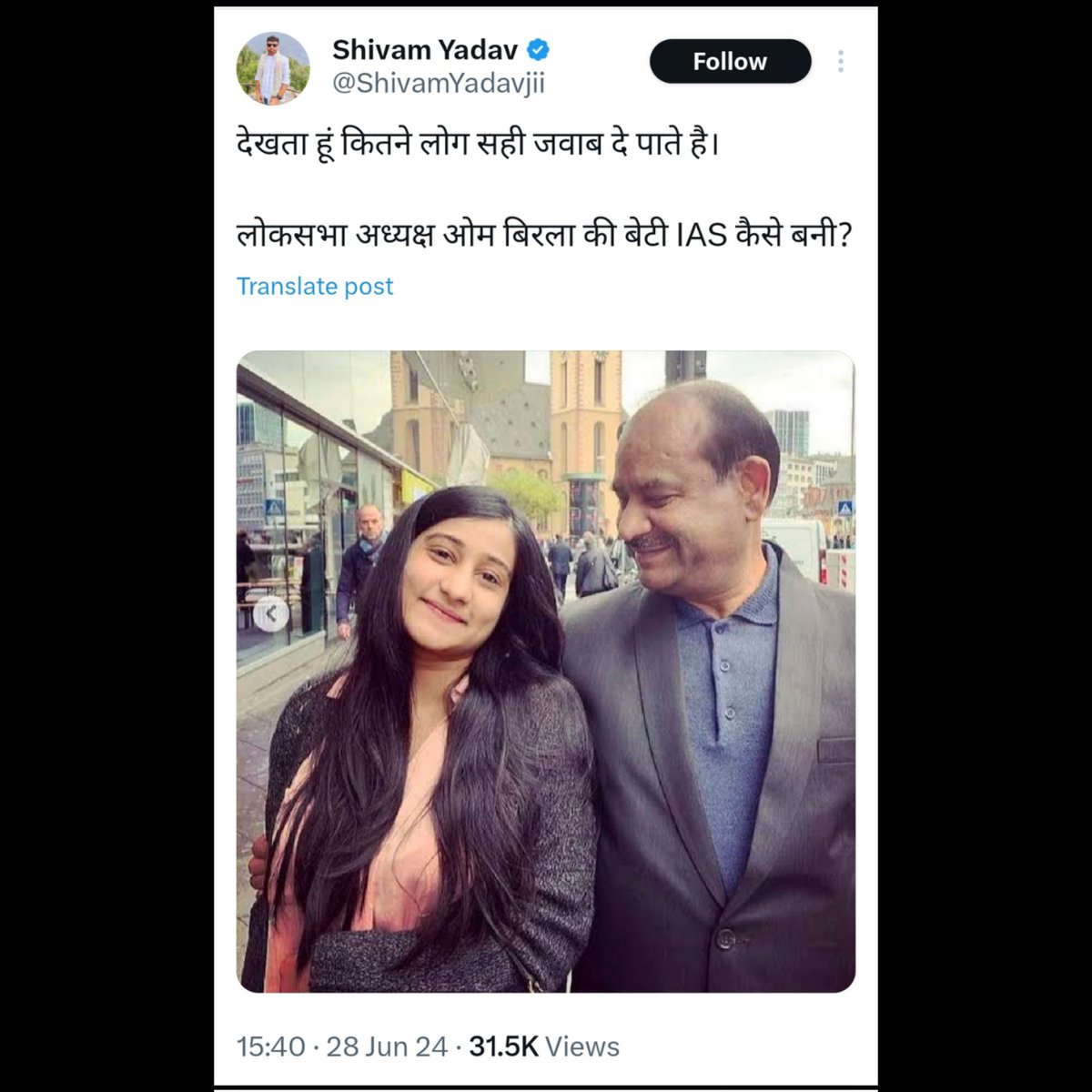The height and width of the screenshot is (1092, 1092).
Task: Click the 28 Jun 24 date
Action: click(x=387, y=1046)
